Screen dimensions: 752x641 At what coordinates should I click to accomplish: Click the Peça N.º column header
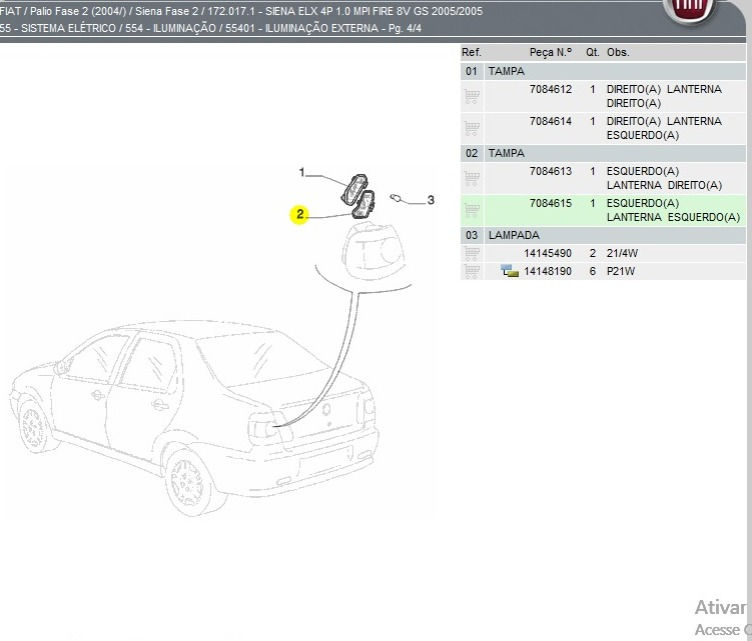click(551, 52)
